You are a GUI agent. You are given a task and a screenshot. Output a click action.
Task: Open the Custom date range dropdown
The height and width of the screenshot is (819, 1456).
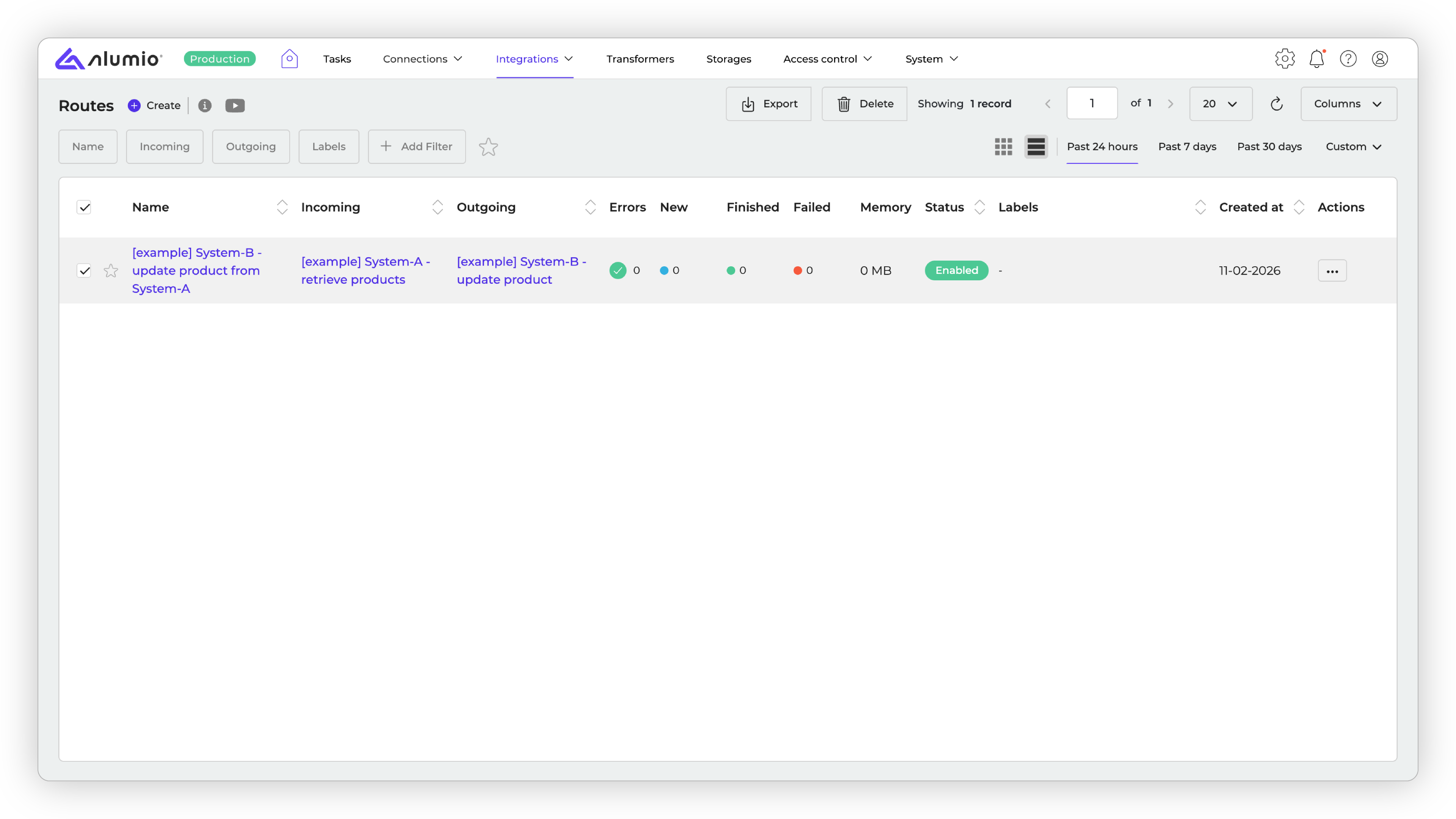(x=1353, y=147)
